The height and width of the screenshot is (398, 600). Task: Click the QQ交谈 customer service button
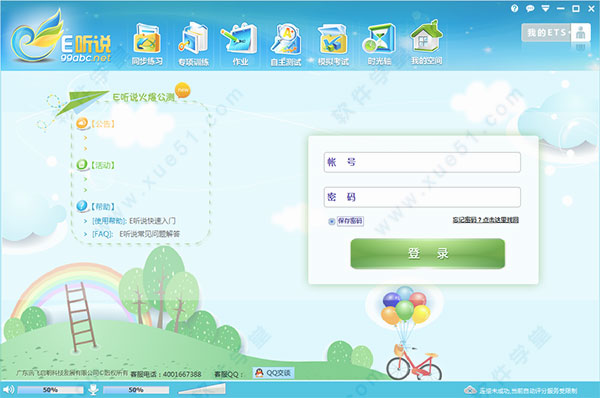[x=273, y=373]
